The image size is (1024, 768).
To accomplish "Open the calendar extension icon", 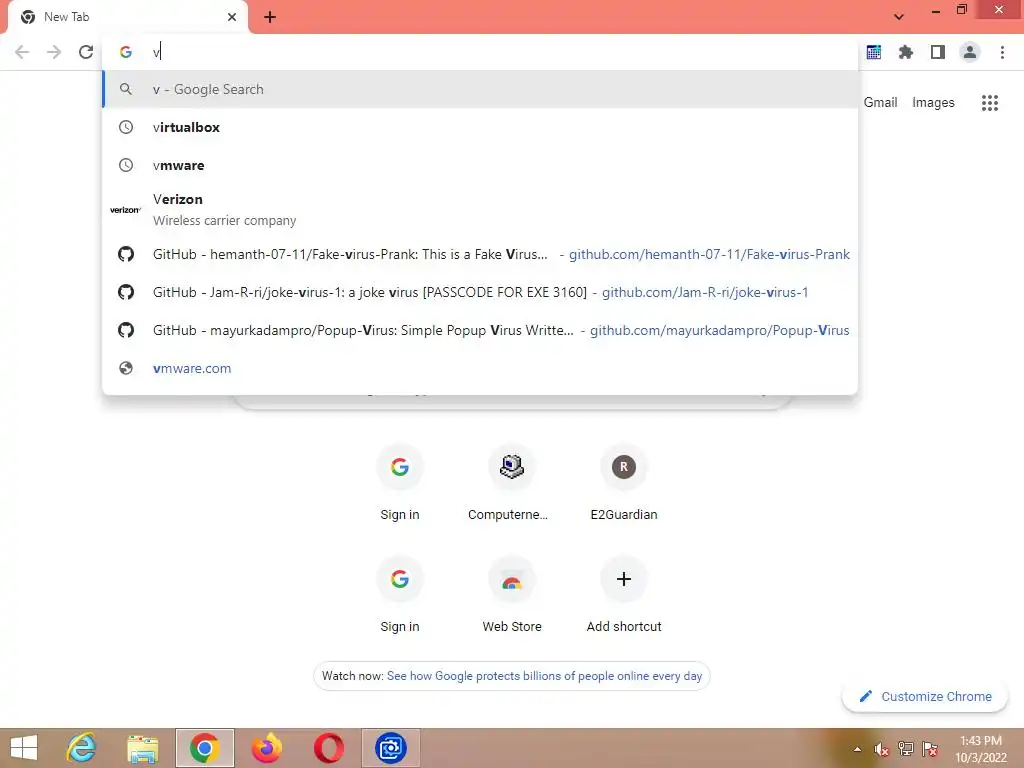I will pyautogui.click(x=874, y=52).
